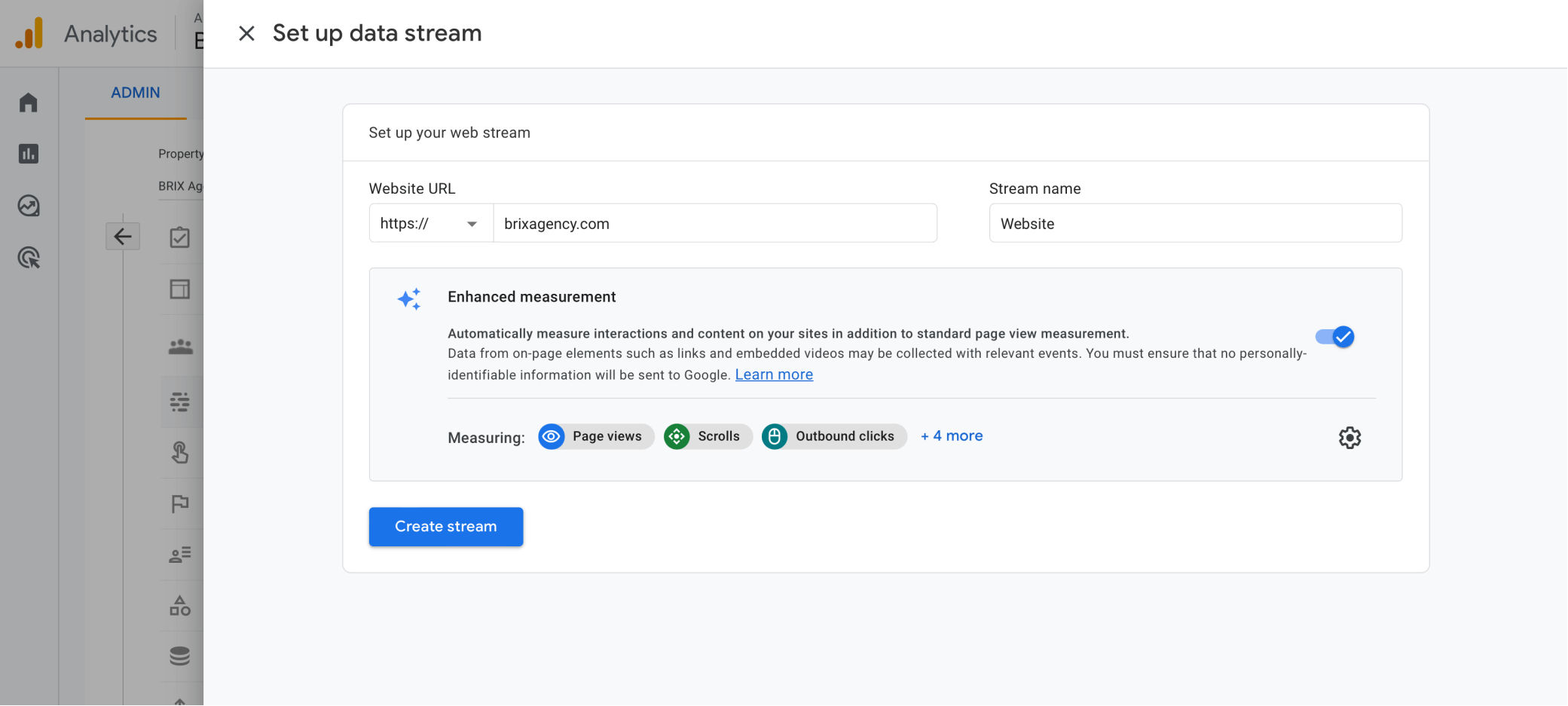1568x706 pixels.
Task: Open the Data streams icon in admin menu
Action: tap(179, 402)
